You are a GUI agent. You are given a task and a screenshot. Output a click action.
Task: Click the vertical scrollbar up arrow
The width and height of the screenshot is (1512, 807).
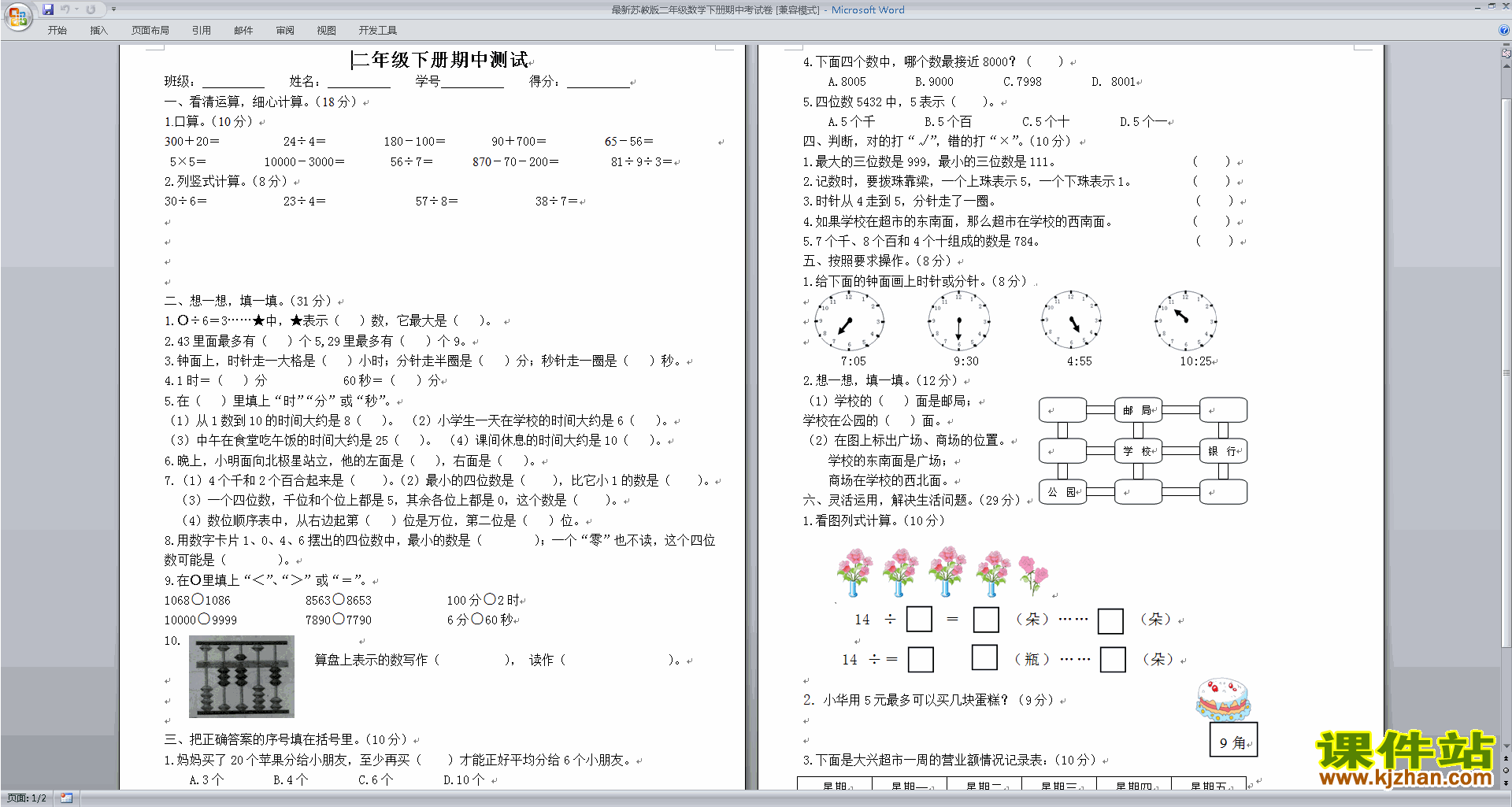(x=1506, y=65)
